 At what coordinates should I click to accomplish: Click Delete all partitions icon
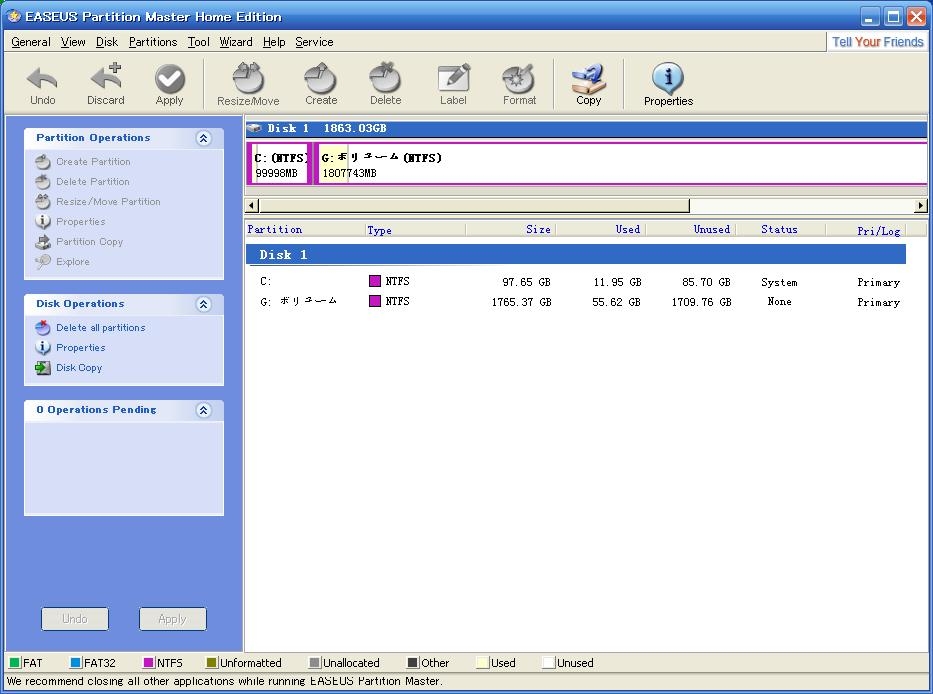(x=43, y=327)
